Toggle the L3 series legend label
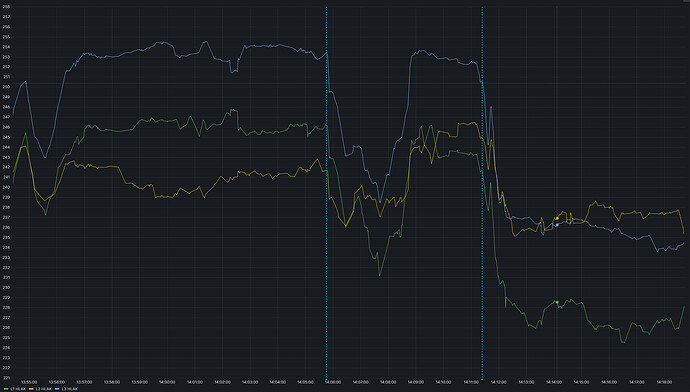This screenshot has height=392, width=690. (70, 389)
